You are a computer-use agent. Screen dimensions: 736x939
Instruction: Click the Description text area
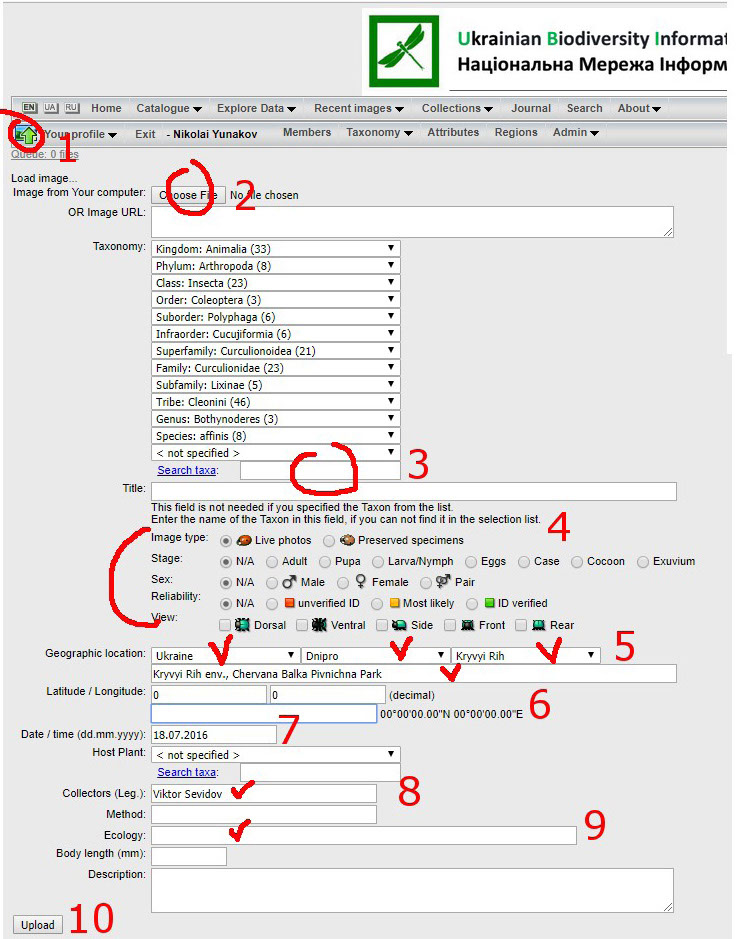coord(412,890)
